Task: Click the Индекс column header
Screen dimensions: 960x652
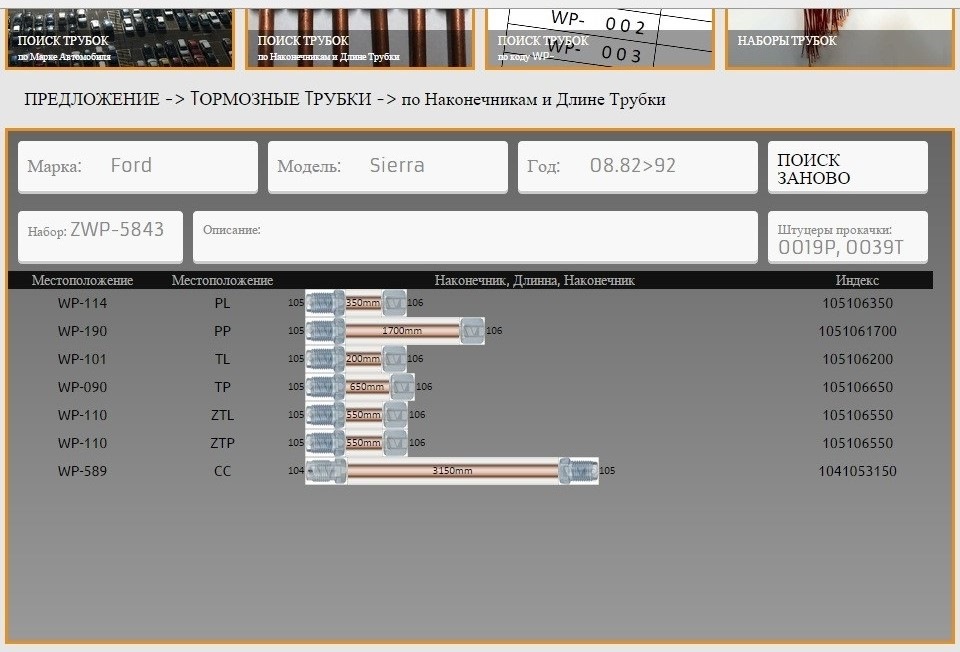Action: 857,280
